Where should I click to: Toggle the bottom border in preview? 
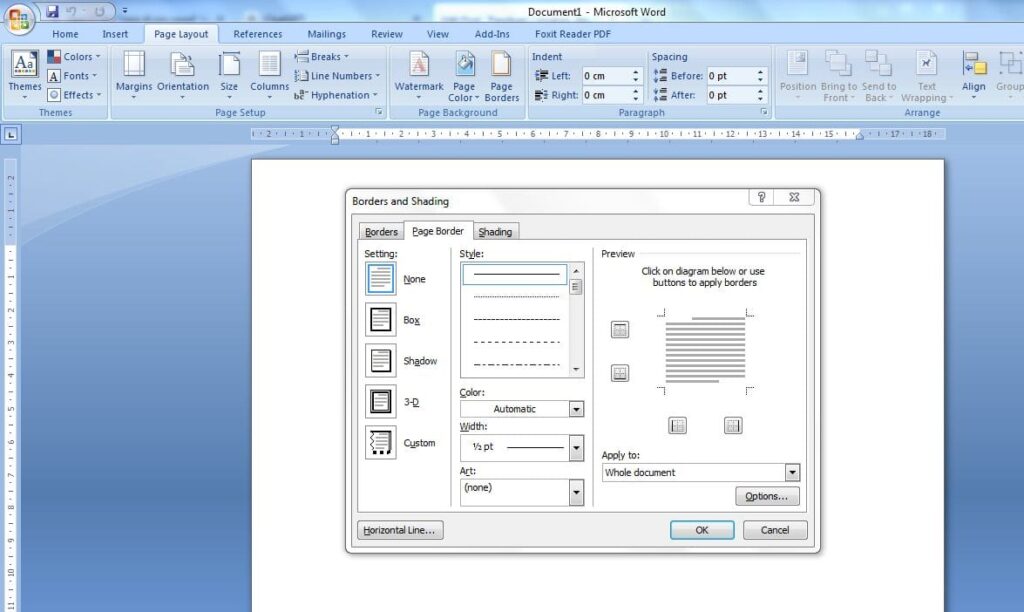[620, 373]
